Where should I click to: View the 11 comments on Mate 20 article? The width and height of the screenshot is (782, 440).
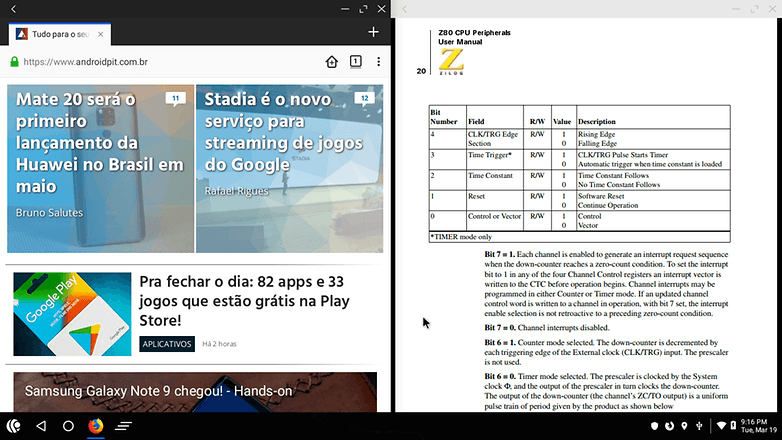coord(176,99)
